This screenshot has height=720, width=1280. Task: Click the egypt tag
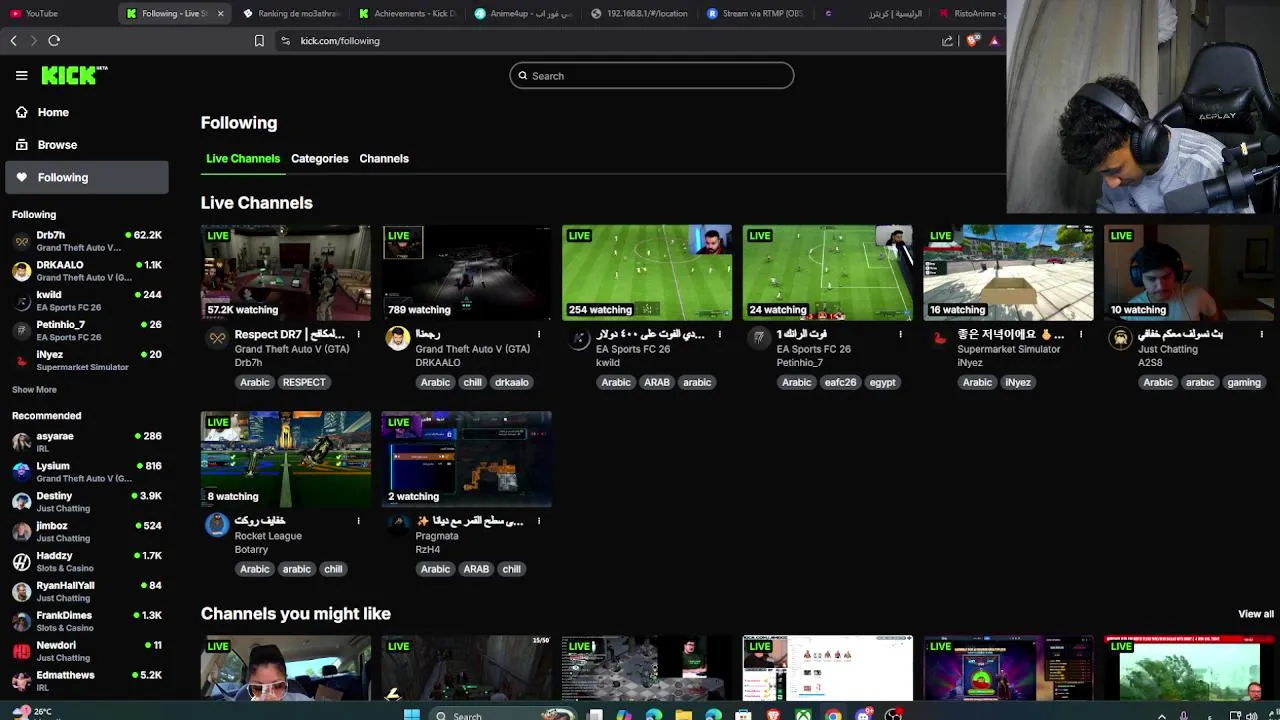[x=882, y=382]
